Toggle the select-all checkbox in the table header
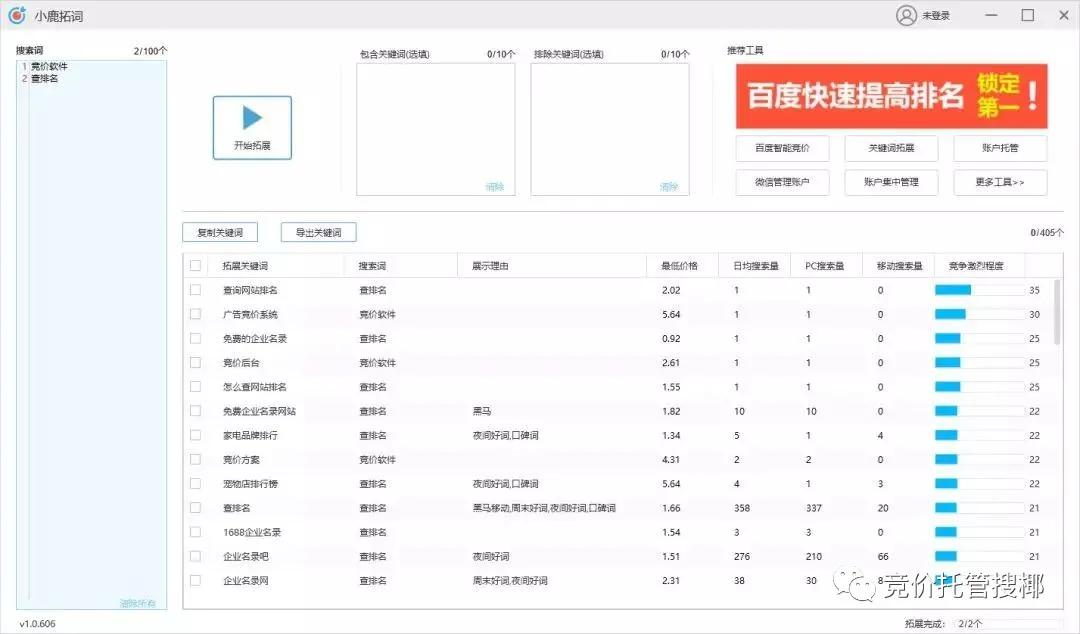Image resolution: width=1080 pixels, height=634 pixels. click(x=195, y=265)
